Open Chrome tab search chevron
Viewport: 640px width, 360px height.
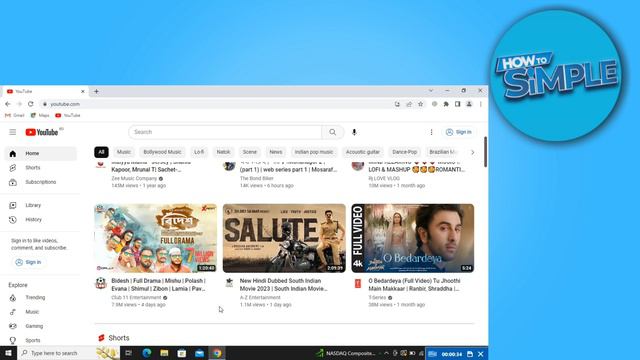click(x=431, y=91)
